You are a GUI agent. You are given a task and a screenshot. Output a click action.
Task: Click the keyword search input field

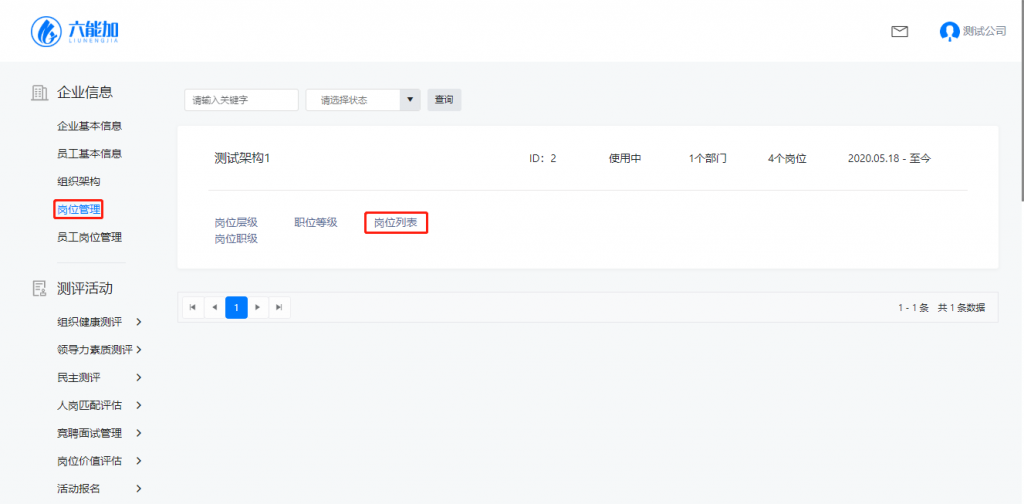click(241, 100)
